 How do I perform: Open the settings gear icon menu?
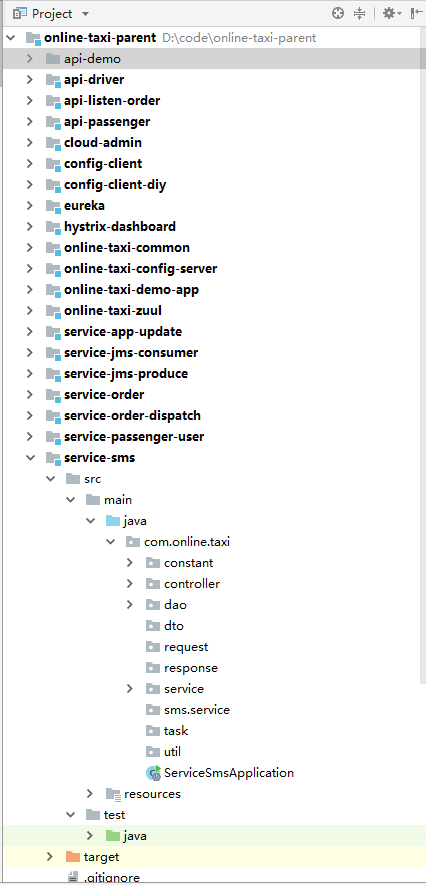click(392, 14)
